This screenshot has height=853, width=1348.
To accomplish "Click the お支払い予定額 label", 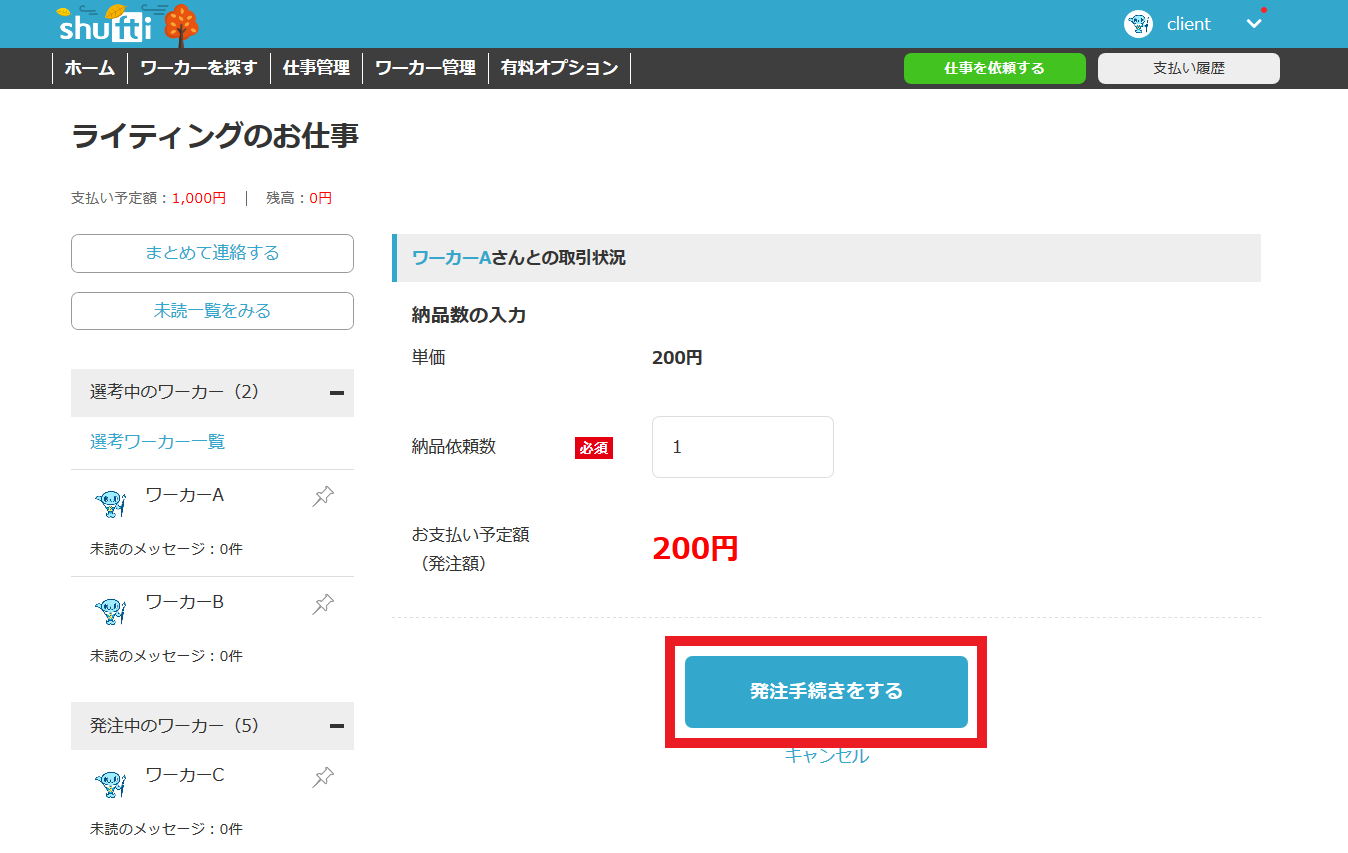I will click(471, 549).
